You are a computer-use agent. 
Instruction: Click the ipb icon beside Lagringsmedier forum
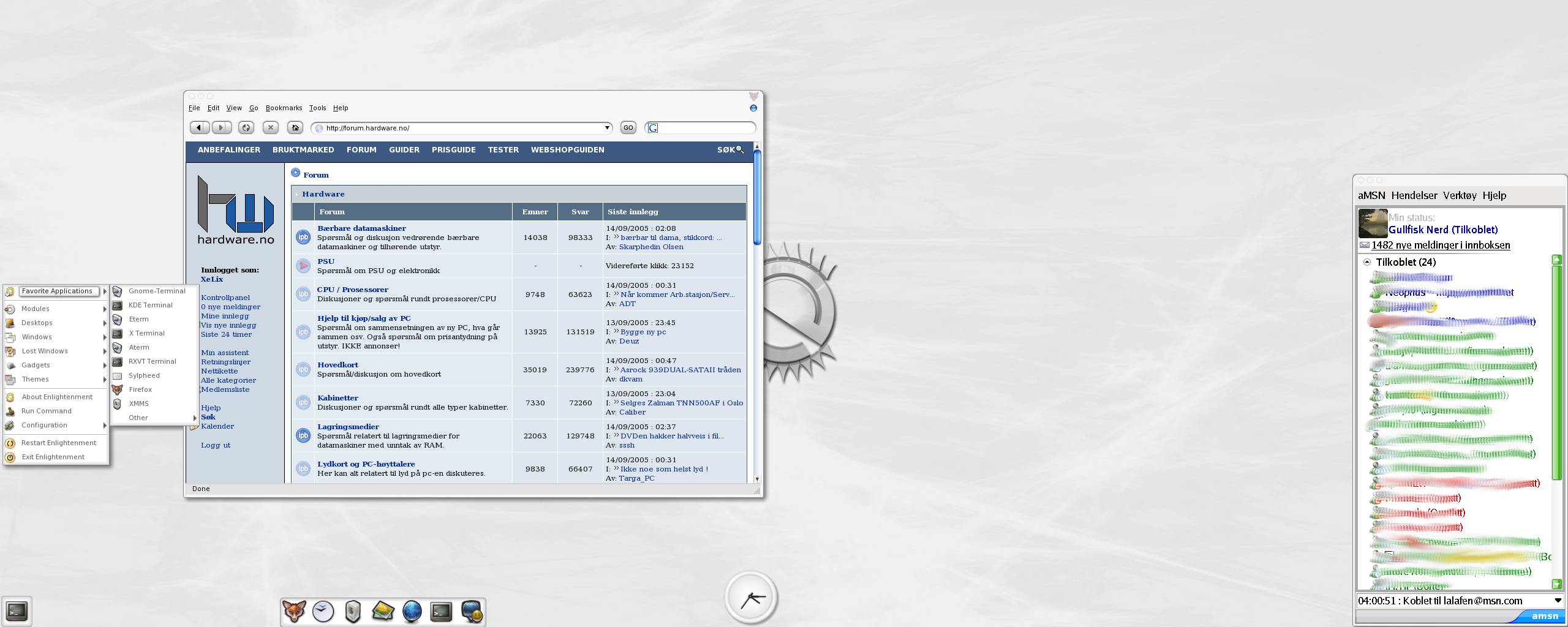pos(303,435)
